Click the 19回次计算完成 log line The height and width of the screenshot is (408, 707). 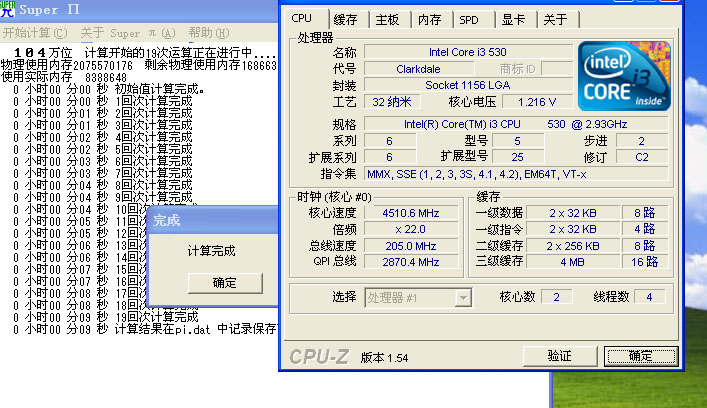click(x=106, y=317)
